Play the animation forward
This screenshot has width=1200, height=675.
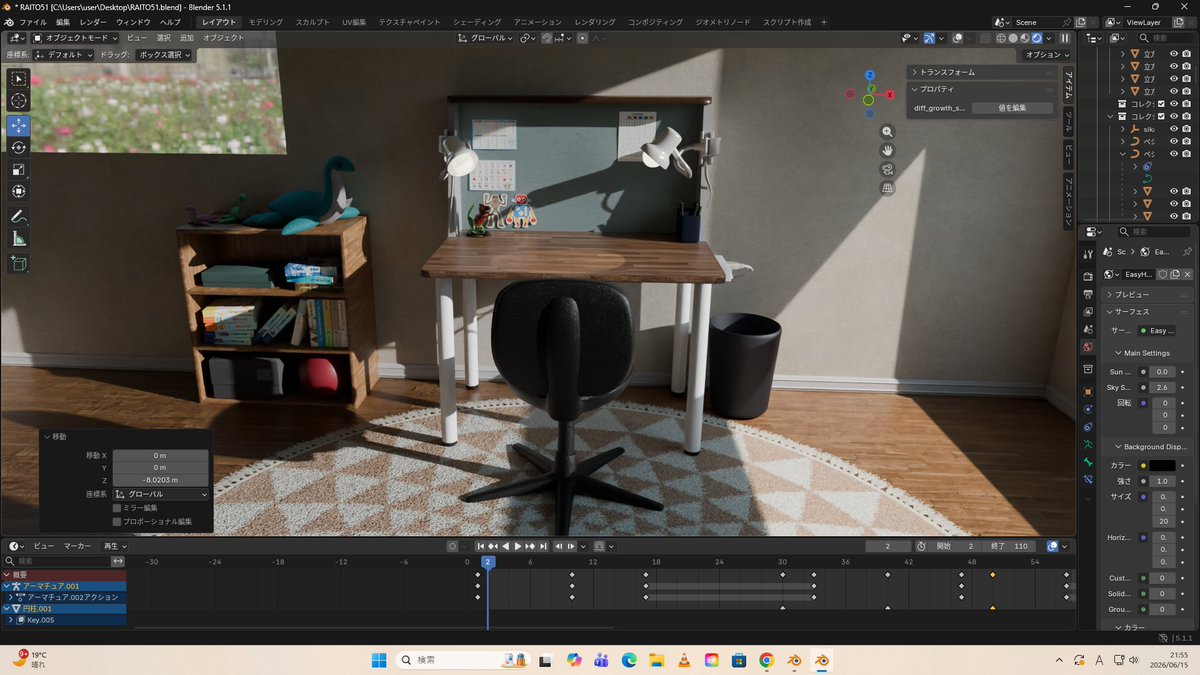518,546
